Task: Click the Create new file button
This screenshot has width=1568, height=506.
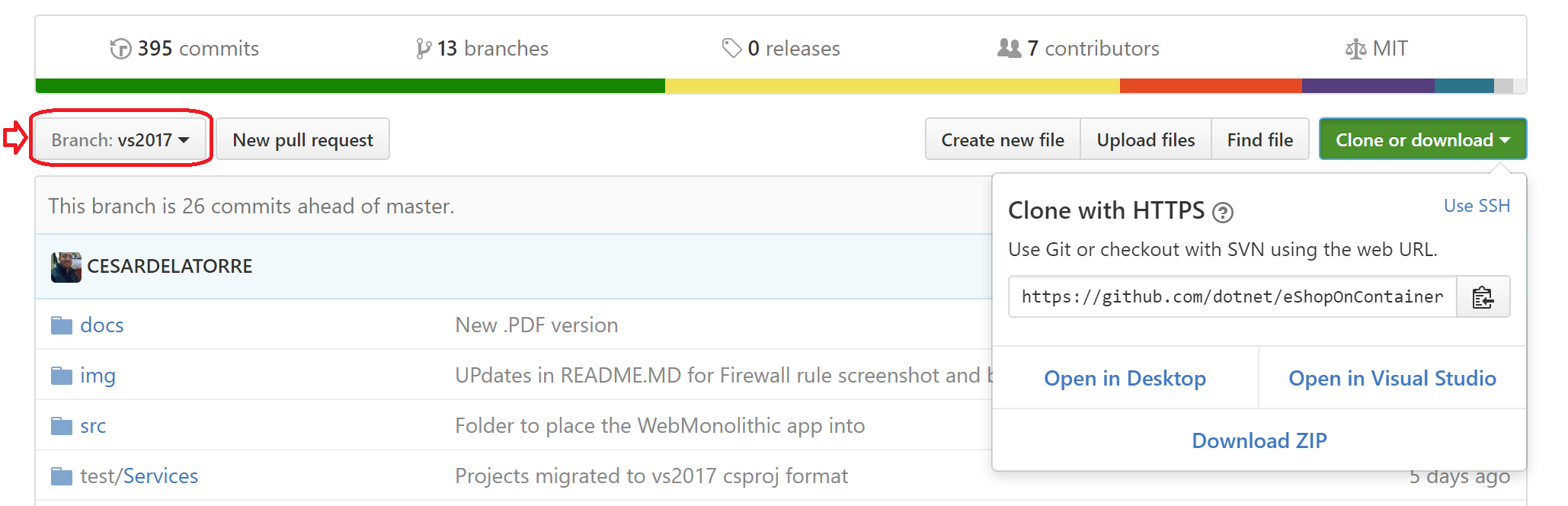Action: [x=1002, y=139]
